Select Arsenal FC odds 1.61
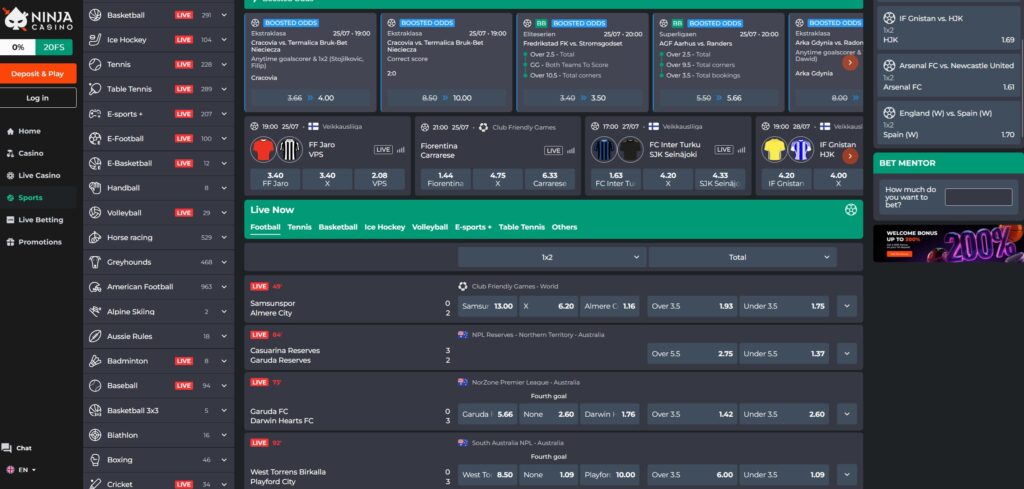Image resolution: width=1024 pixels, height=489 pixels. click(x=1008, y=87)
